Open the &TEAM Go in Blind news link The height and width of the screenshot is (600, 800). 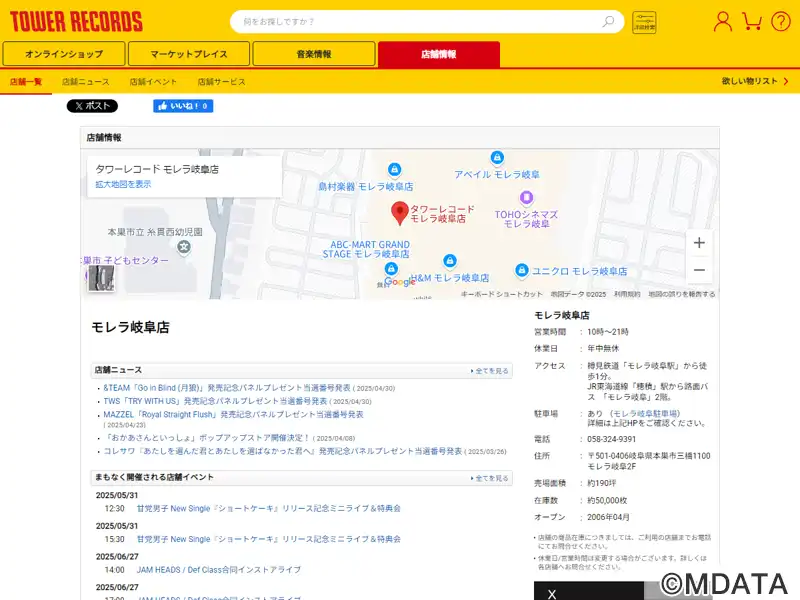(227, 388)
